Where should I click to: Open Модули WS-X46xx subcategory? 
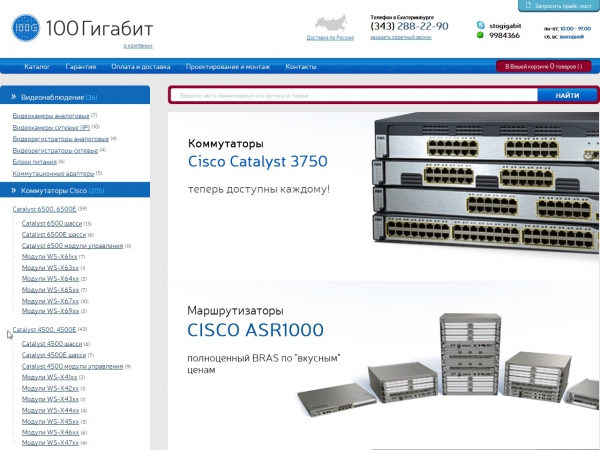[50, 432]
